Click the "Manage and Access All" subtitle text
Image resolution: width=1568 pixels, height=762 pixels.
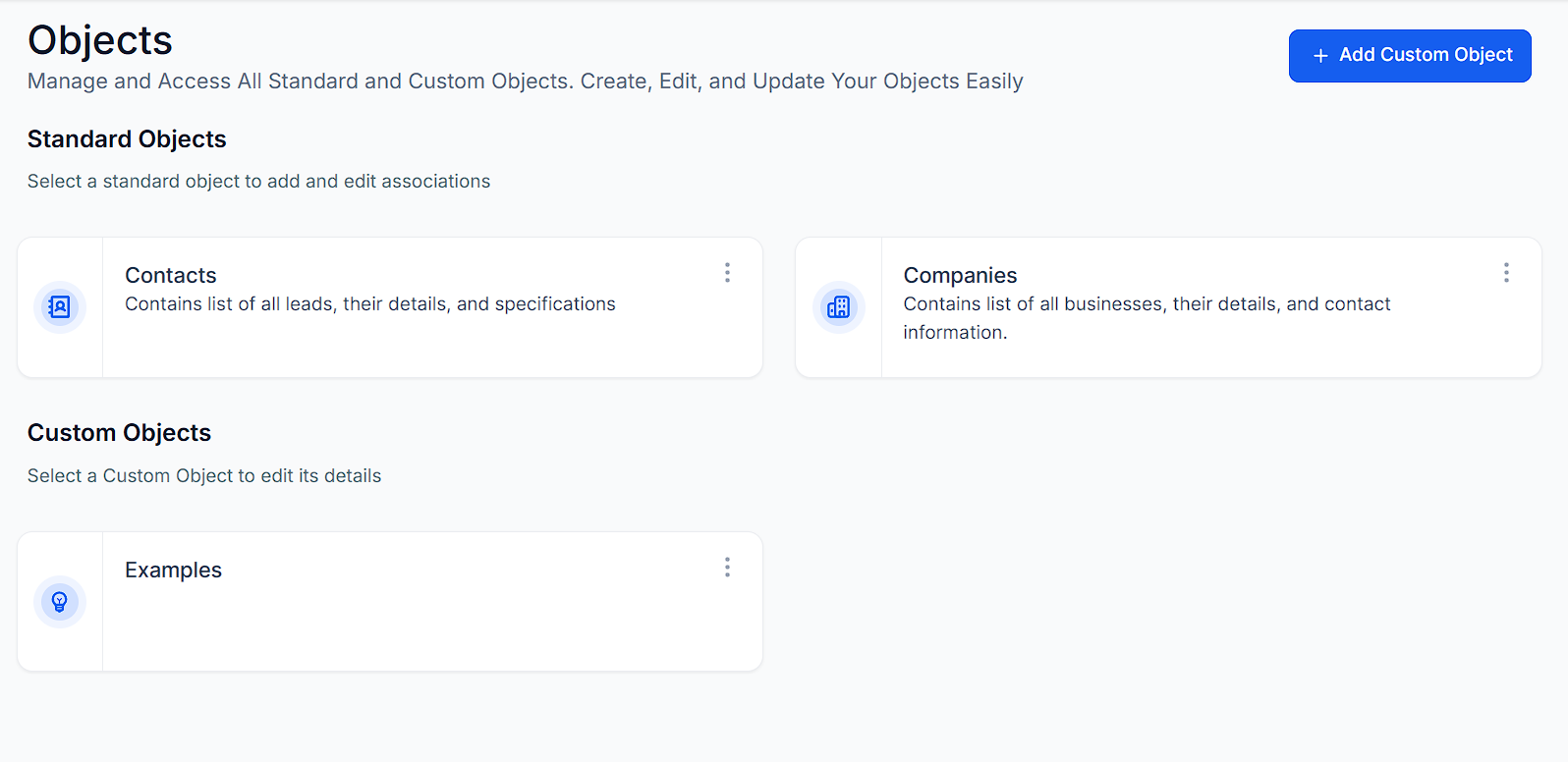click(x=525, y=82)
